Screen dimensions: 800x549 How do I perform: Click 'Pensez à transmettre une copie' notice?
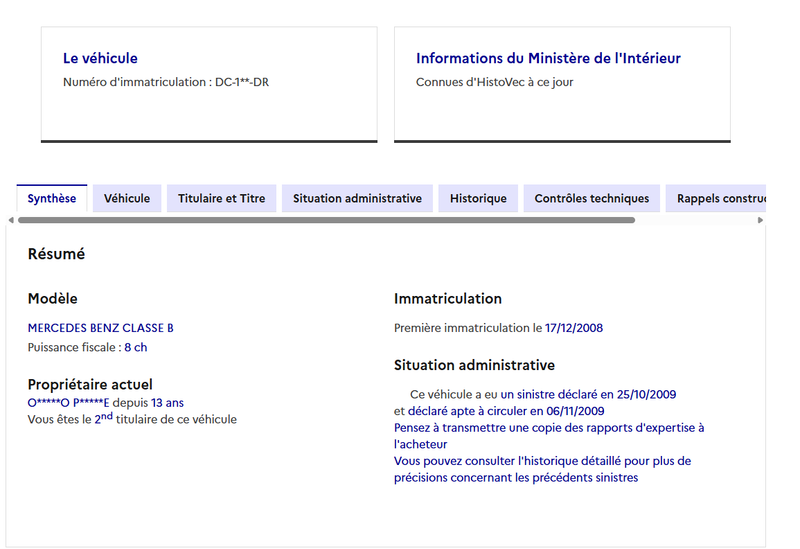coord(549,436)
